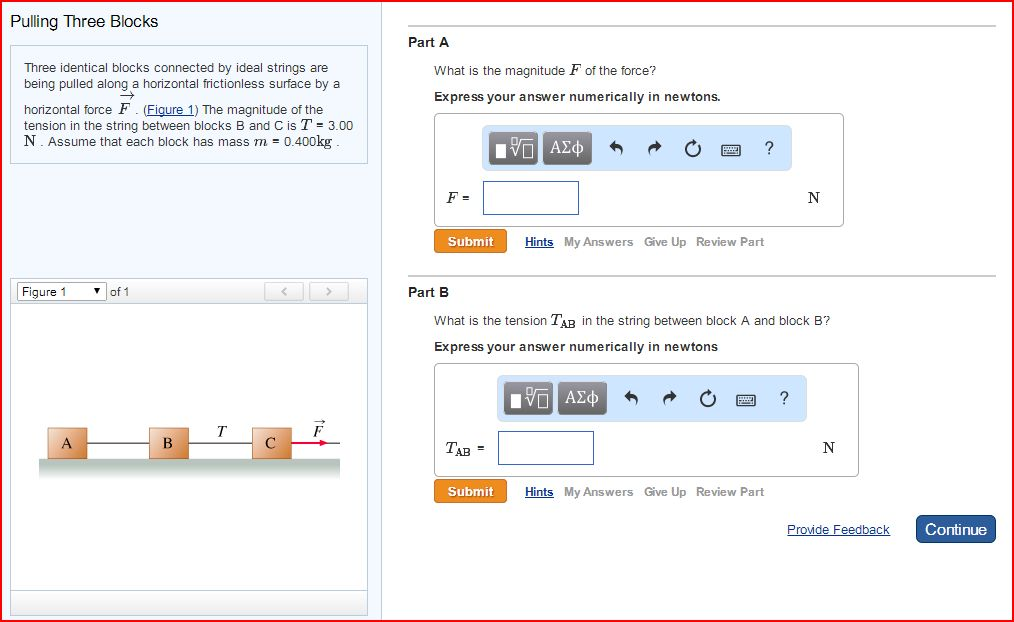
Task: Redo using the forward arrow in Part A toolbar
Action: pyautogui.click(x=654, y=147)
